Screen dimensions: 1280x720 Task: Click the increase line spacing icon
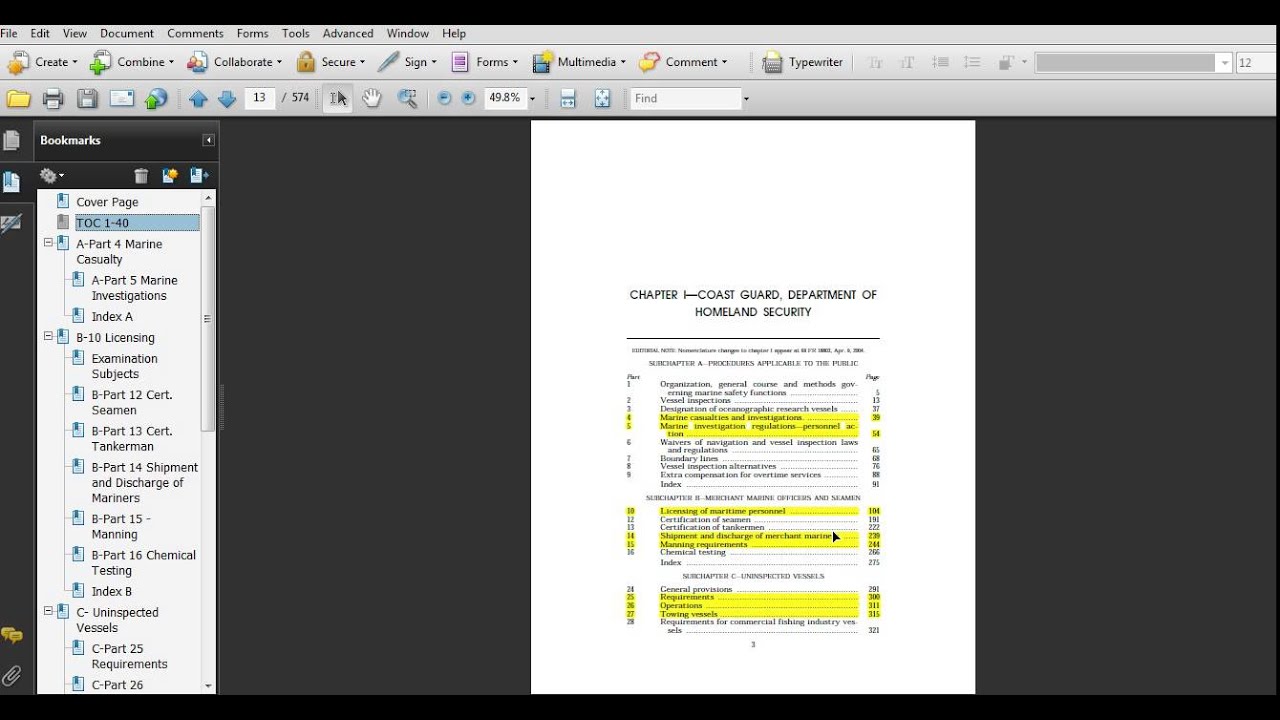pos(971,62)
